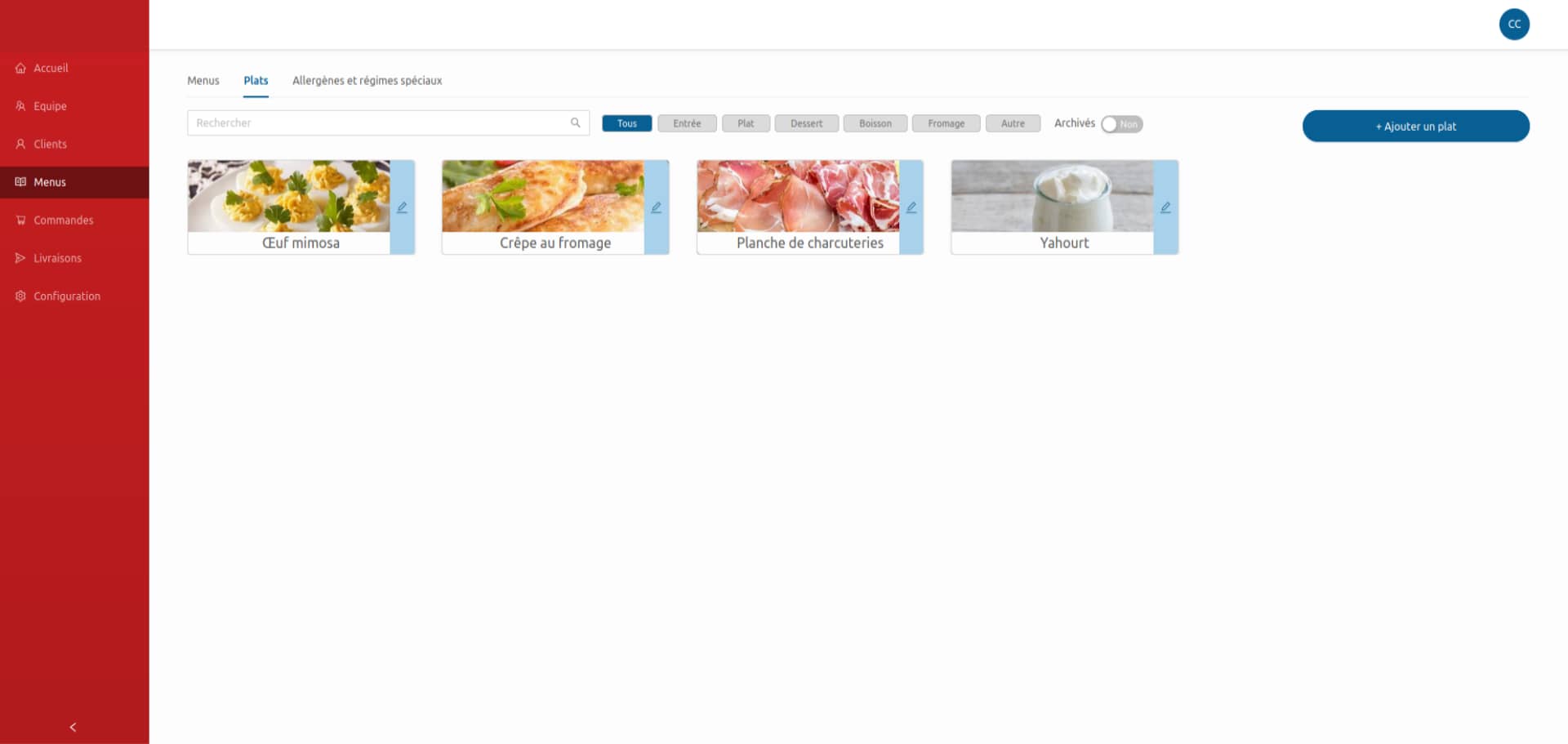The width and height of the screenshot is (1568, 744).
Task: Focus the Rechercher search field
Action: point(388,123)
